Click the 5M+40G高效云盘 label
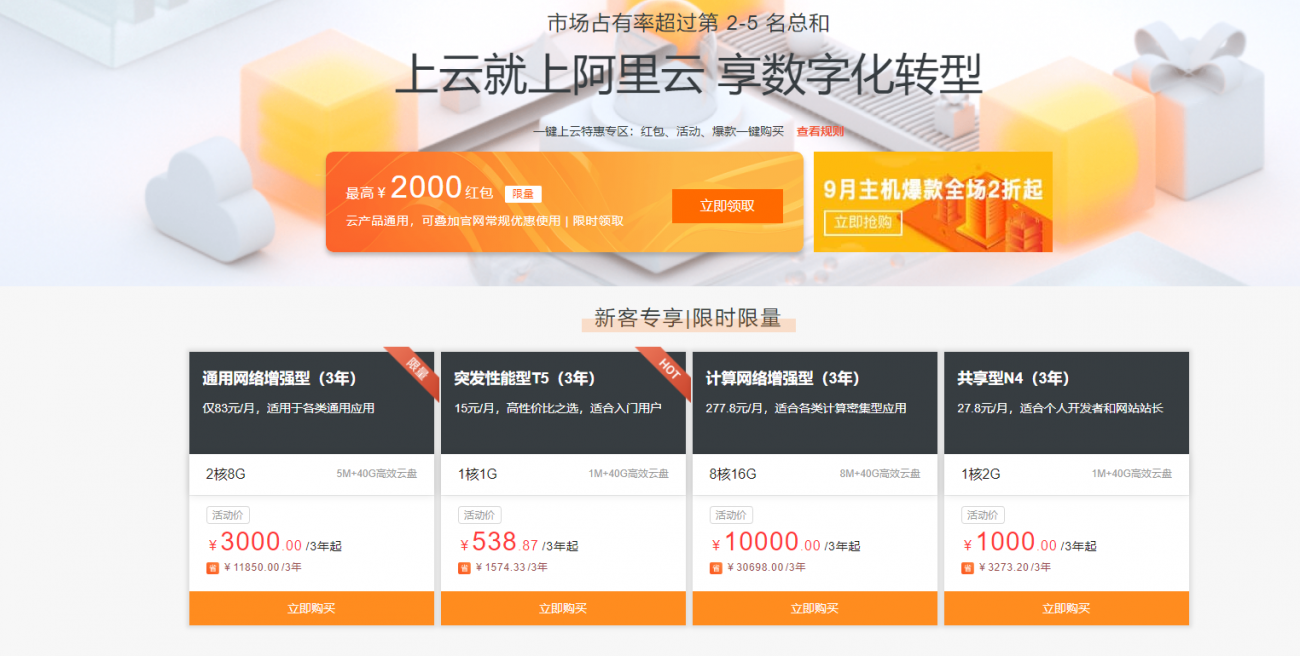Viewport: 1300px width, 656px height. click(x=377, y=474)
